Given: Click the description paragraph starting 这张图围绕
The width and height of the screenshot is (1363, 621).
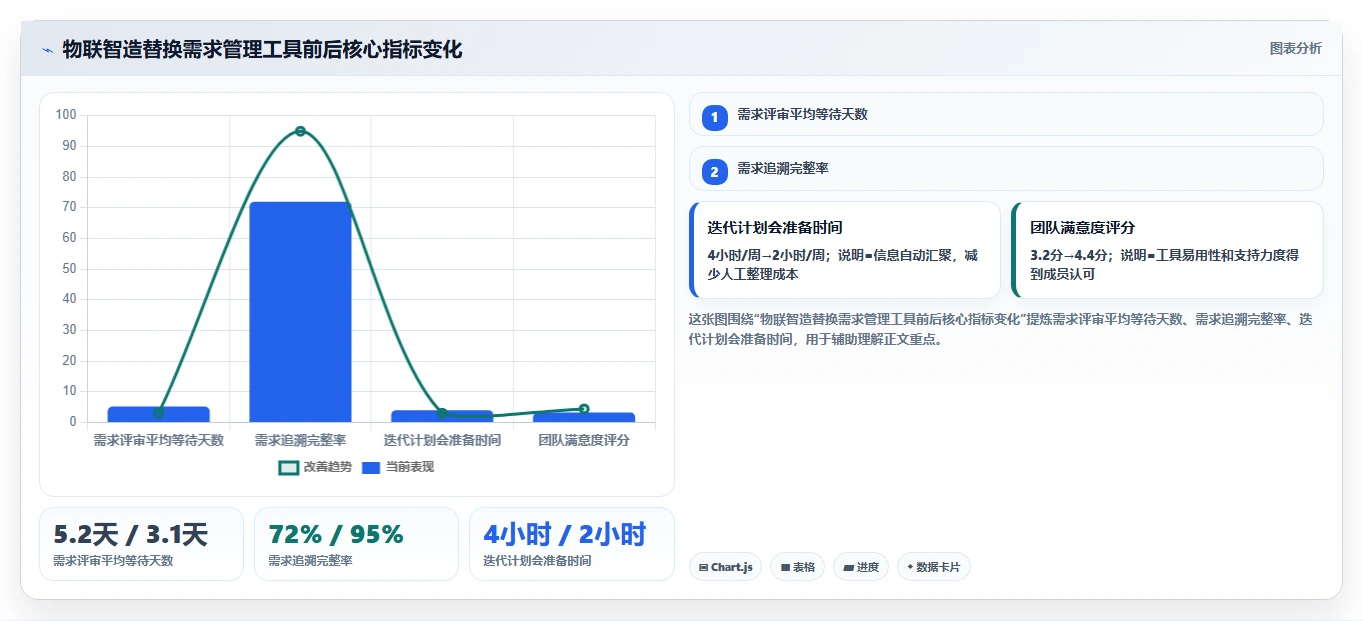Looking at the screenshot, I should tap(1001, 329).
